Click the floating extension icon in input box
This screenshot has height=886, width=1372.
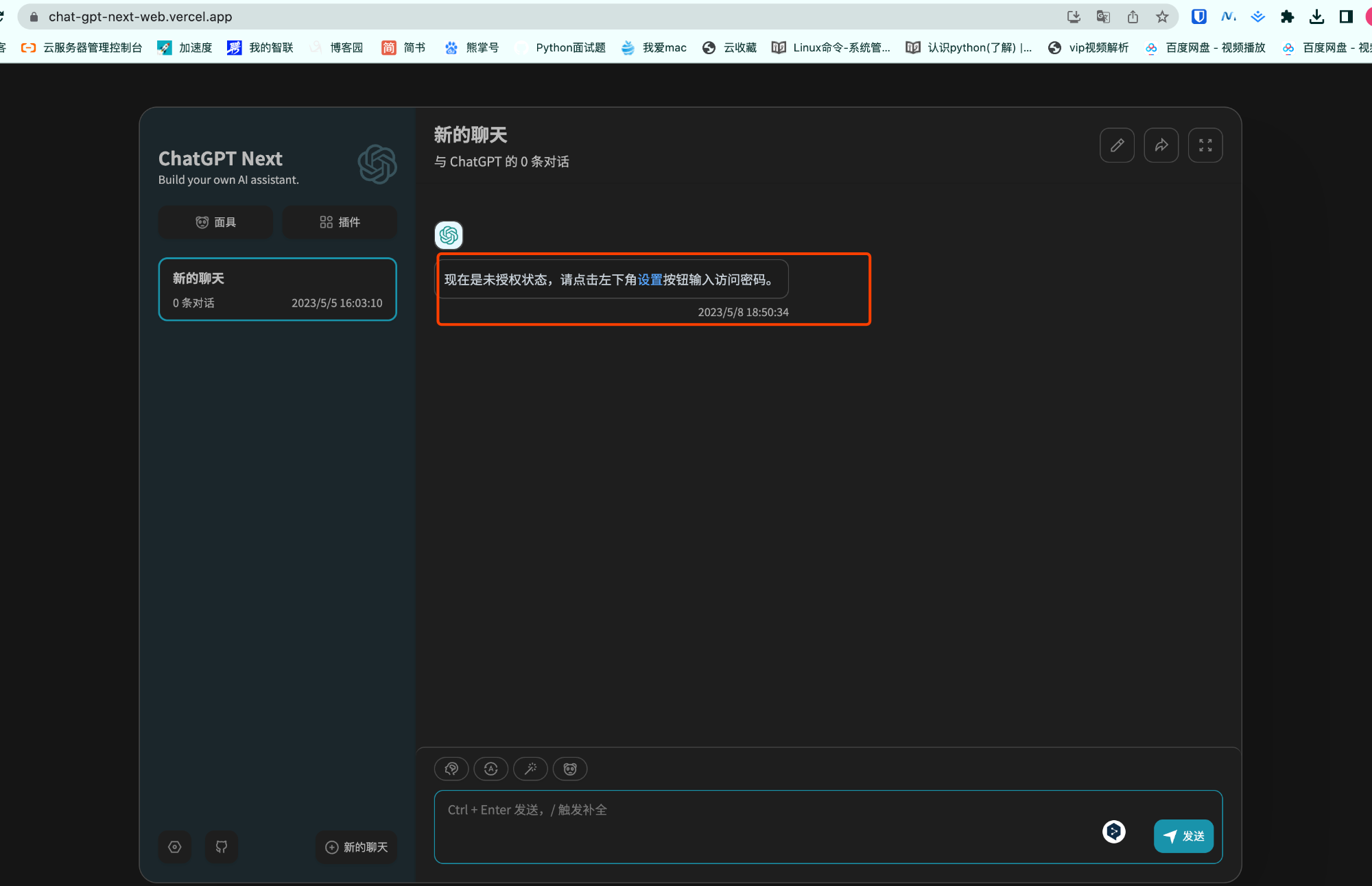click(x=1114, y=832)
